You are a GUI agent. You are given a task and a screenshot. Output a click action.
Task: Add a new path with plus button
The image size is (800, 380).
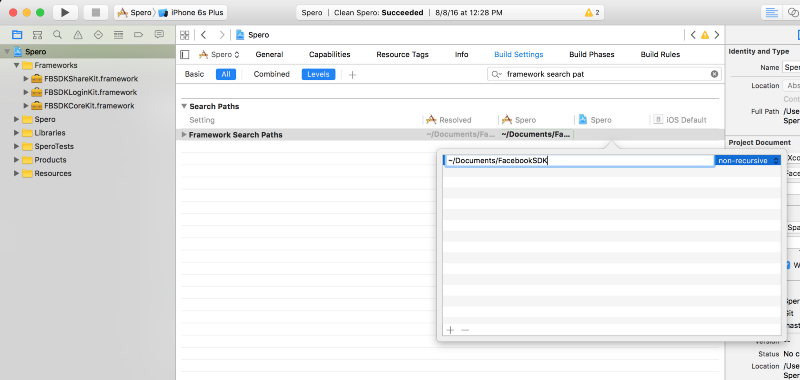tap(450, 330)
